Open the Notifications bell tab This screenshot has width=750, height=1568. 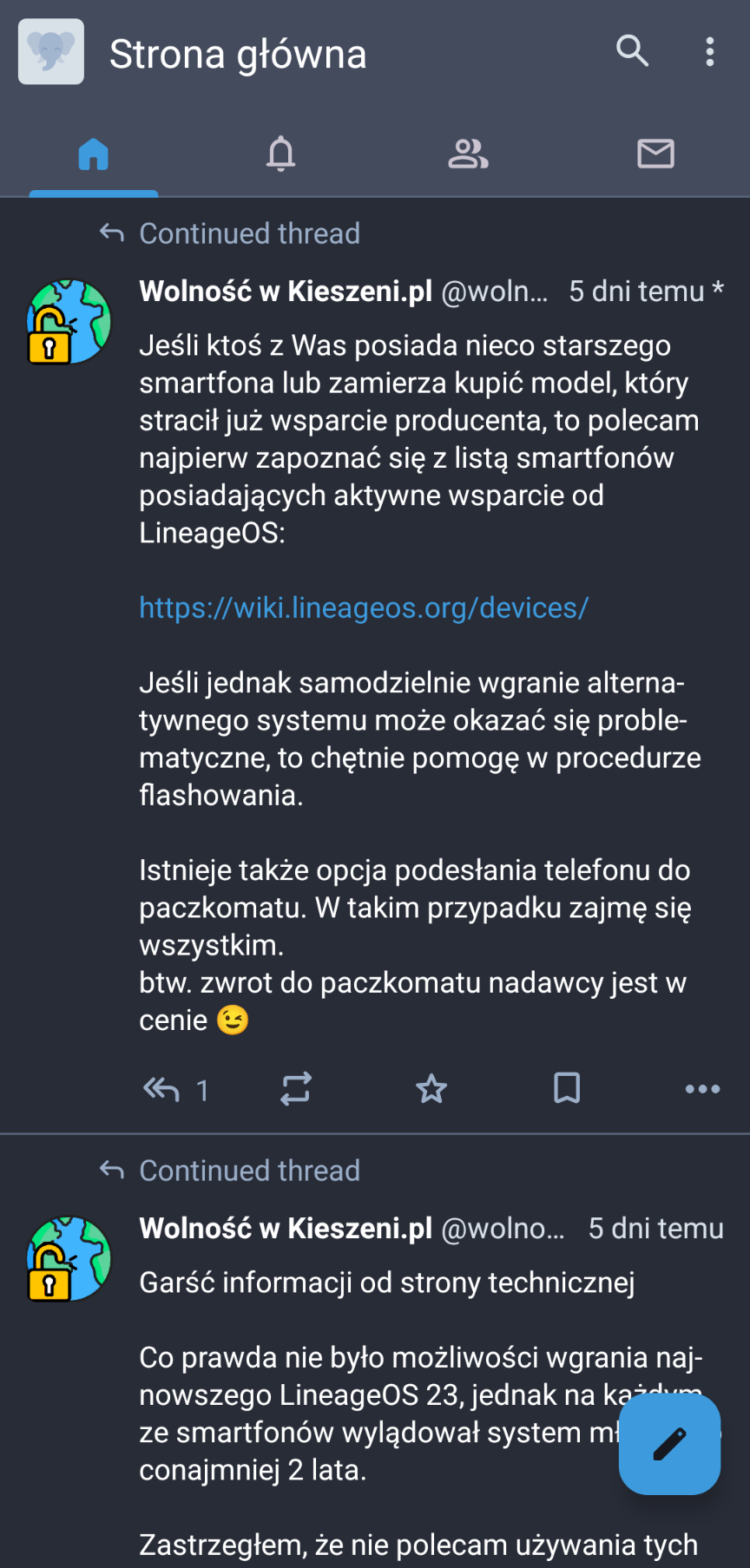(280, 154)
